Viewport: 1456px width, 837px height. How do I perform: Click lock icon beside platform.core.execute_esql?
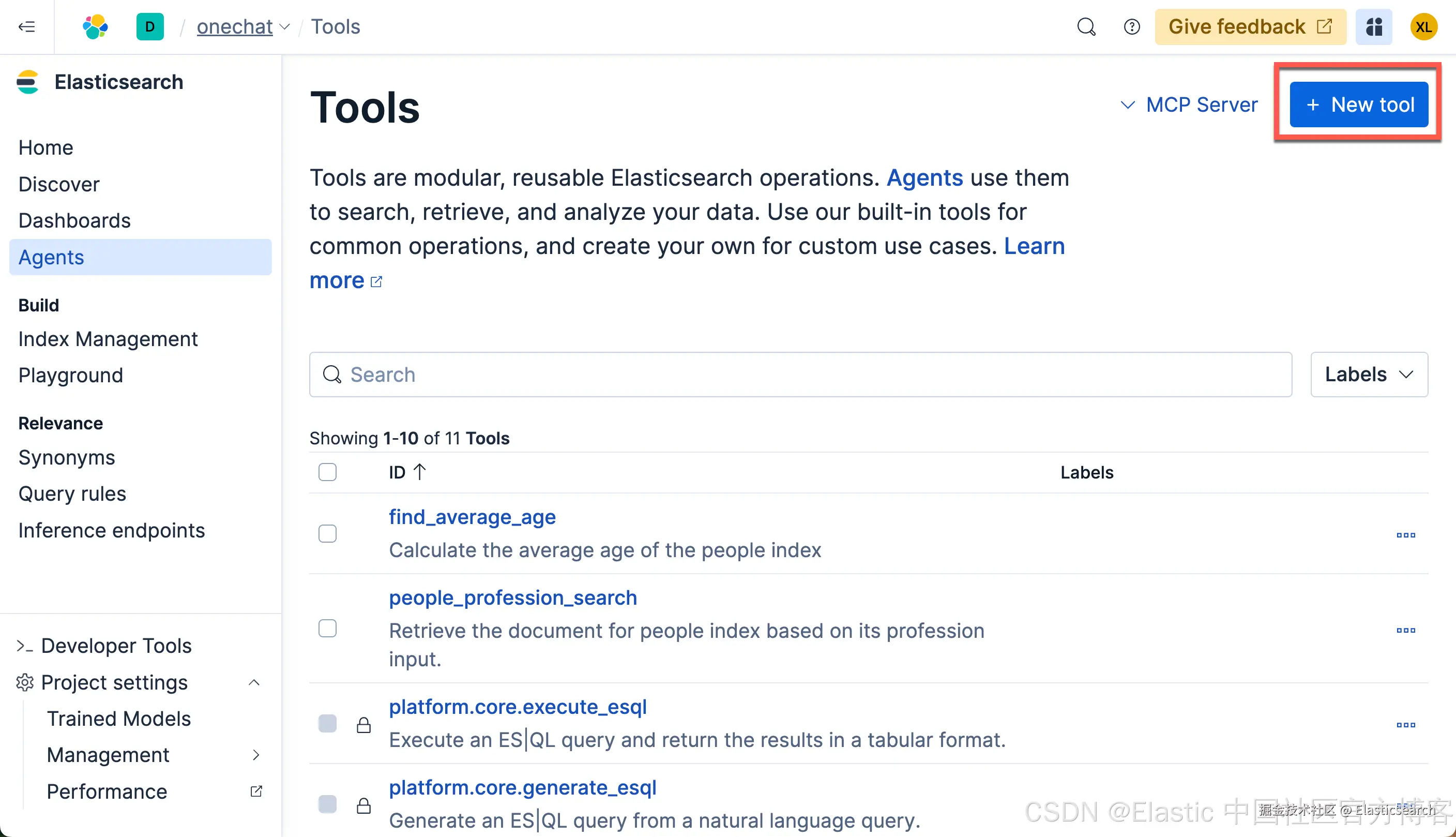point(363,724)
